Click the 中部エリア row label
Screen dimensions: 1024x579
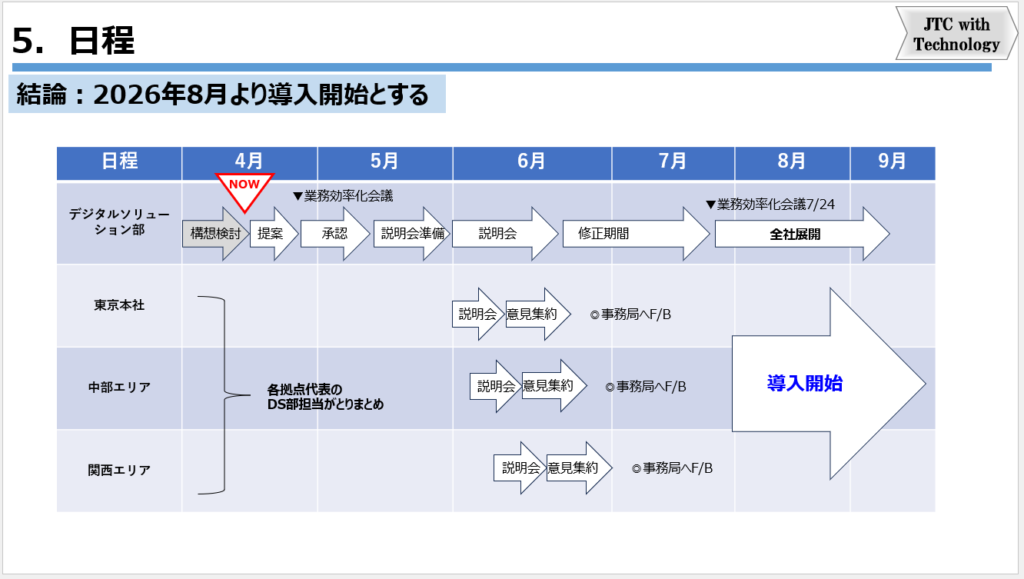pyautogui.click(x=119, y=387)
